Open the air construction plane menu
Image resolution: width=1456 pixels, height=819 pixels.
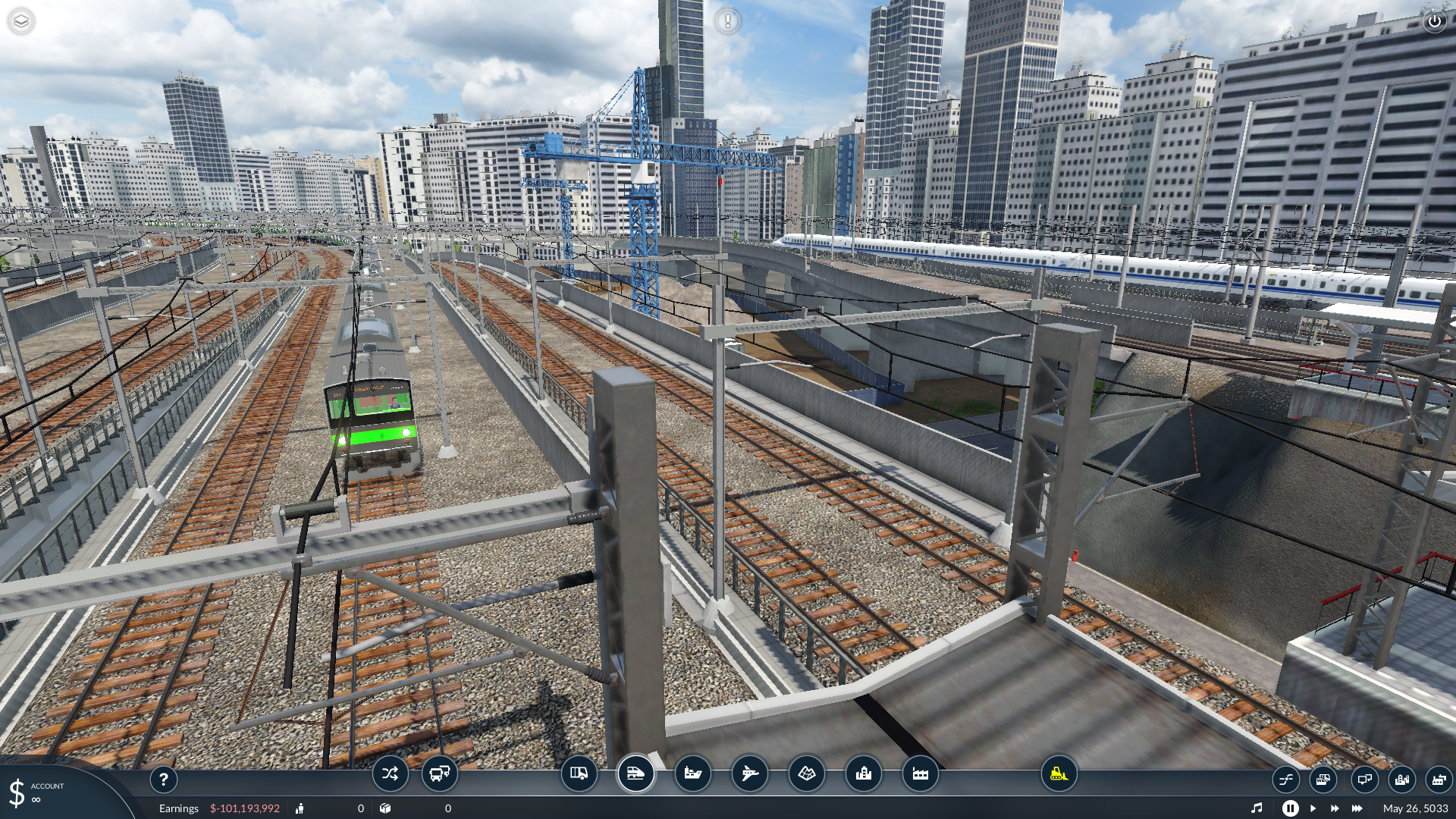pos(749,773)
